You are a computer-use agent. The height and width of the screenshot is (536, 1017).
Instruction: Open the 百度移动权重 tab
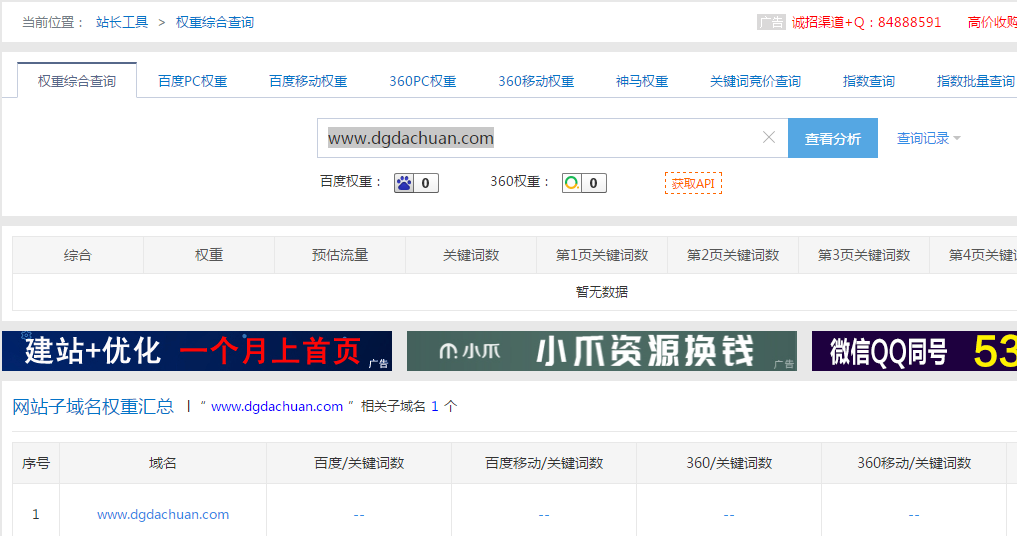point(308,81)
